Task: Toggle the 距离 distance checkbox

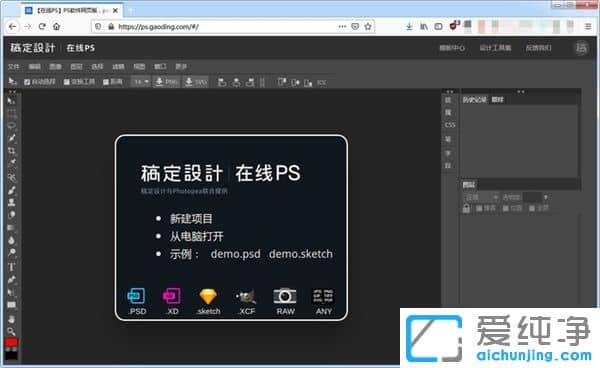Action: [112, 82]
